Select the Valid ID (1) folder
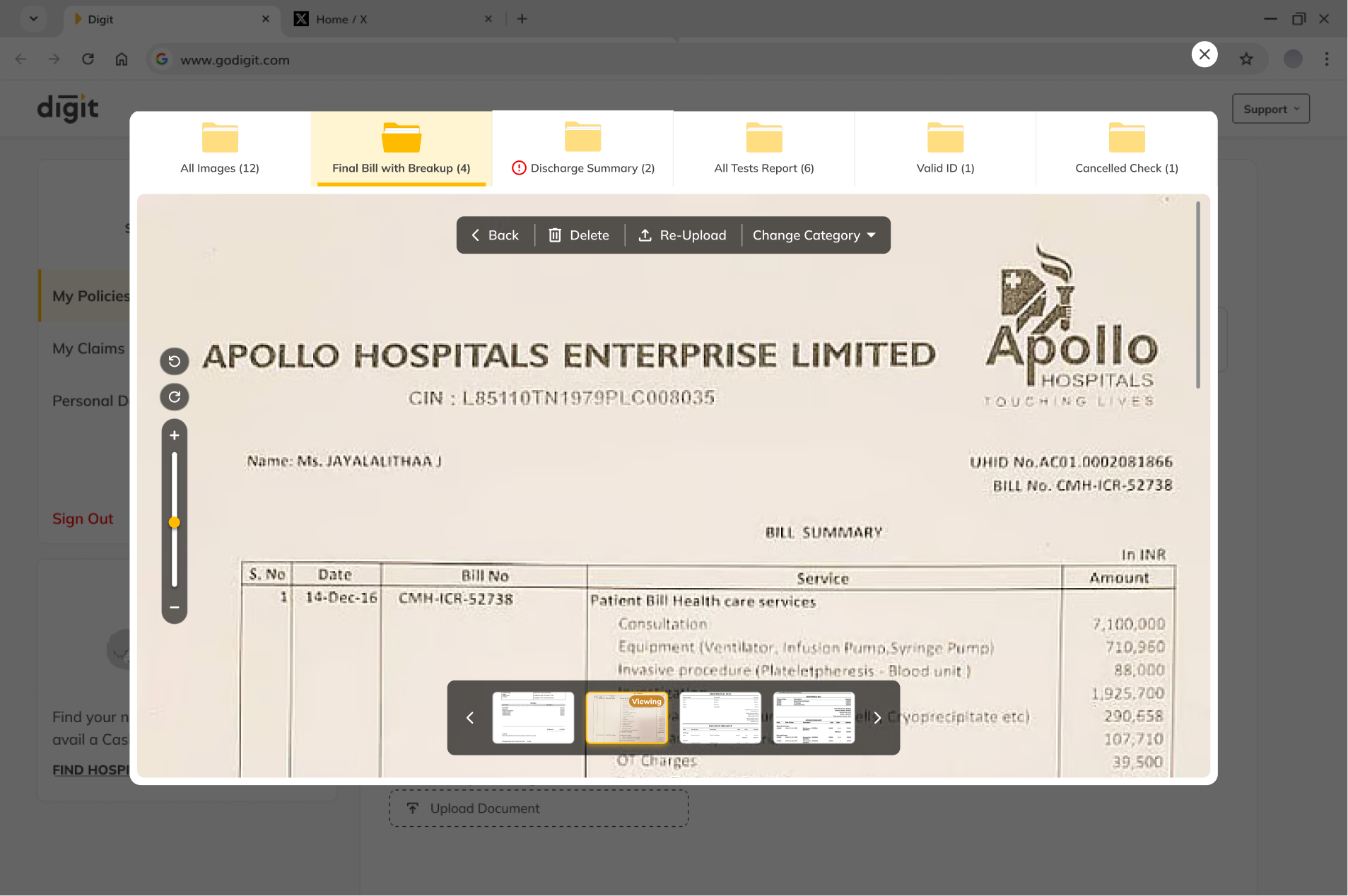Screen dimensions: 1348x896 945,149
